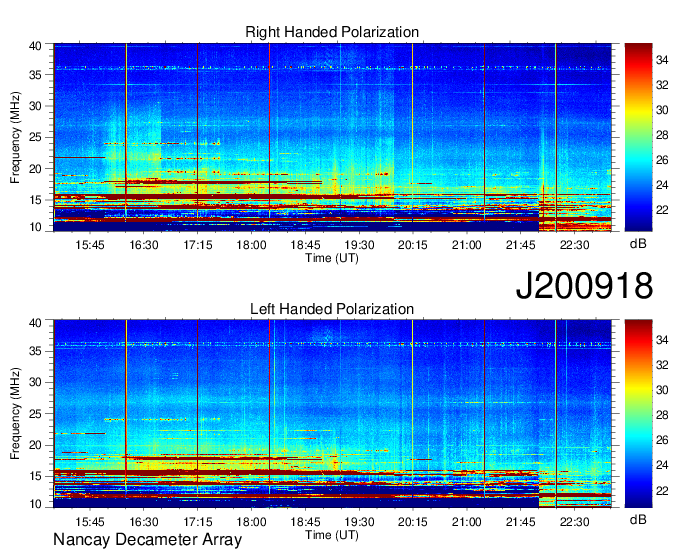Click the 34 dB label on Right Handed color bar

pos(662,60)
